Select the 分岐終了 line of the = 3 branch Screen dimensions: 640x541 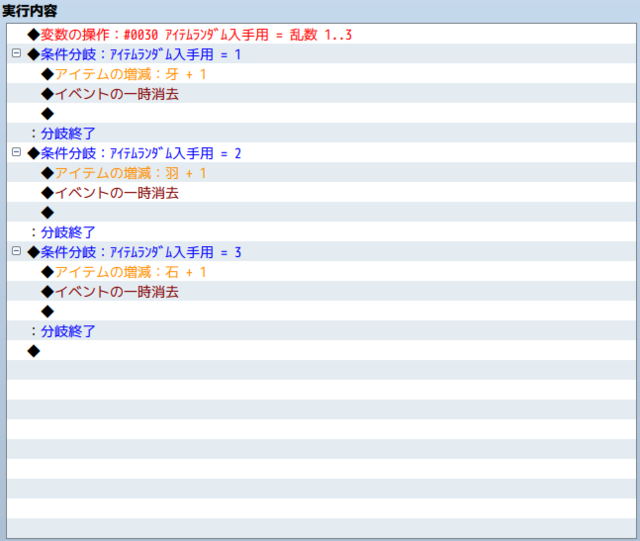321,331
